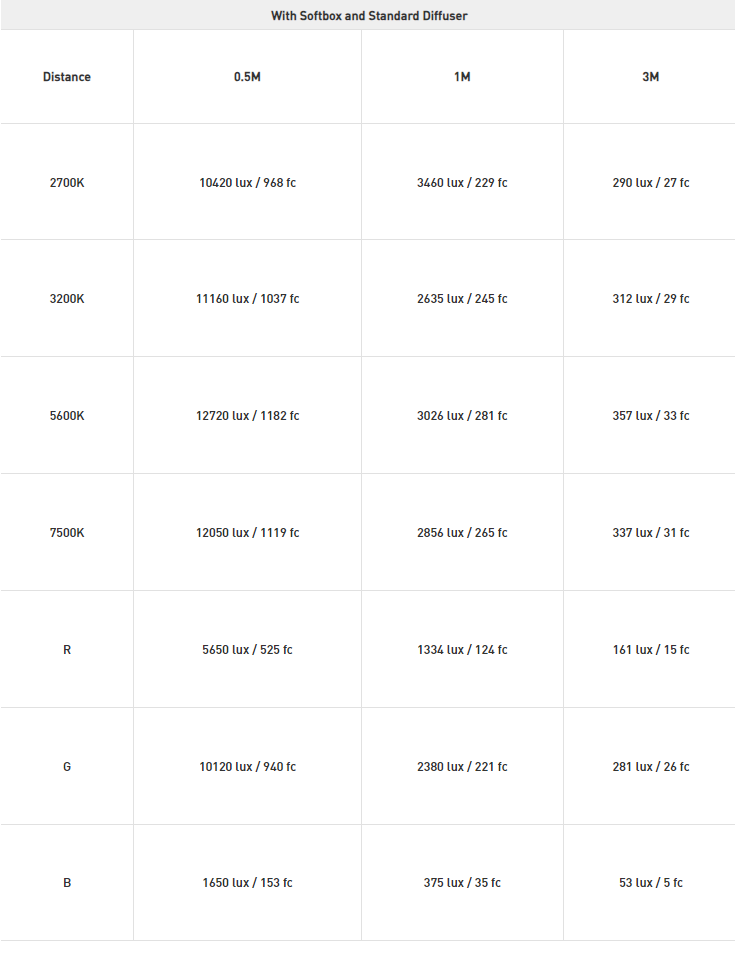Select the 3026 lux / 281 fc value
The width and height of the screenshot is (735, 953).
click(462, 416)
